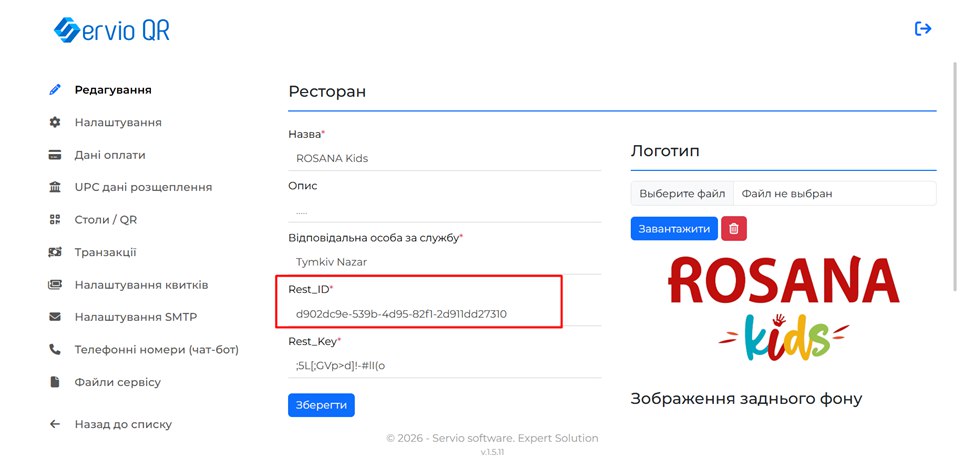Click the card icon beside Дані оплати
Viewport: 974px width, 457px height.
tap(56, 155)
